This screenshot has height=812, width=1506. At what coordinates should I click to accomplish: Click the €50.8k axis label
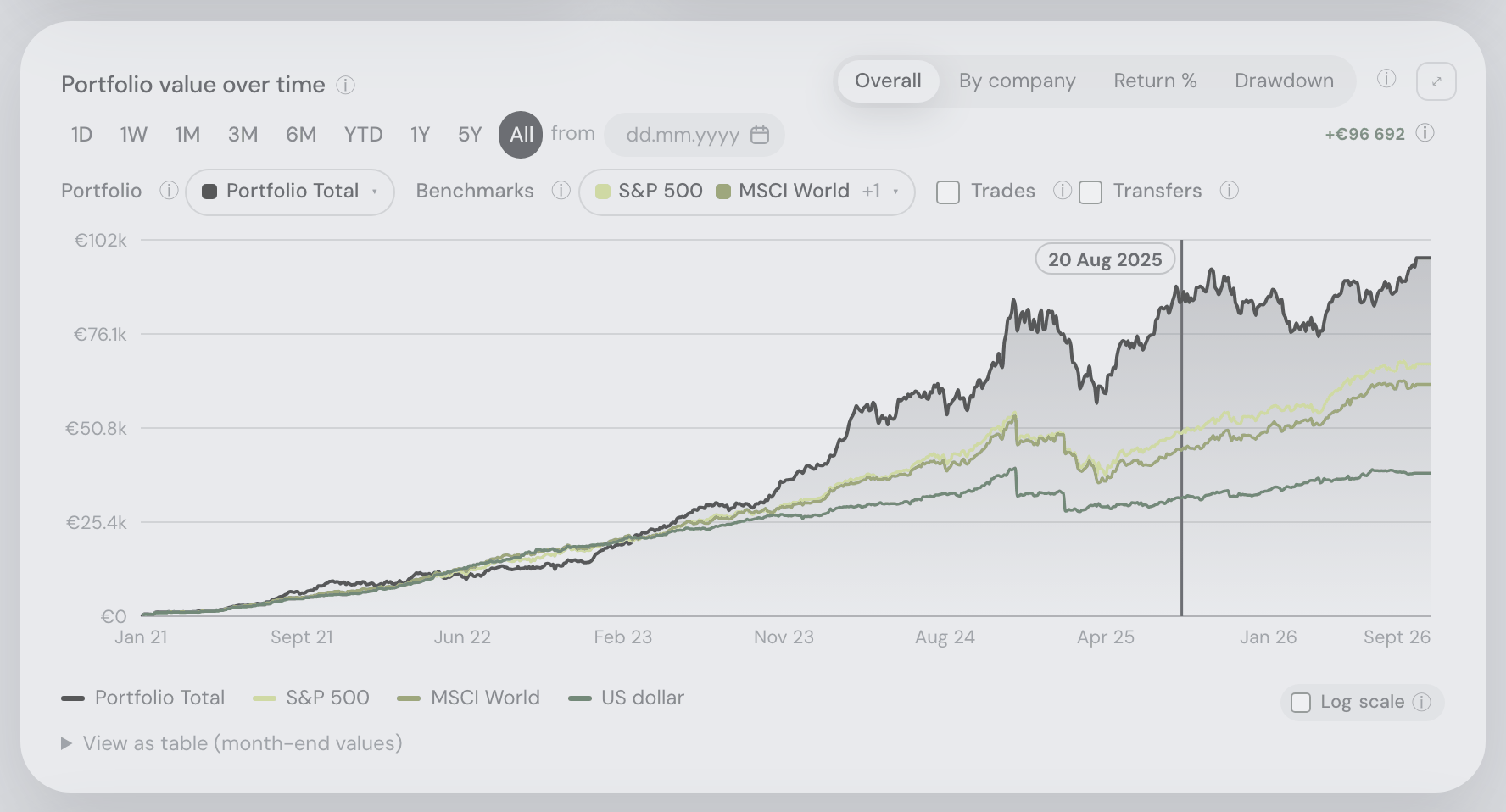click(x=97, y=428)
